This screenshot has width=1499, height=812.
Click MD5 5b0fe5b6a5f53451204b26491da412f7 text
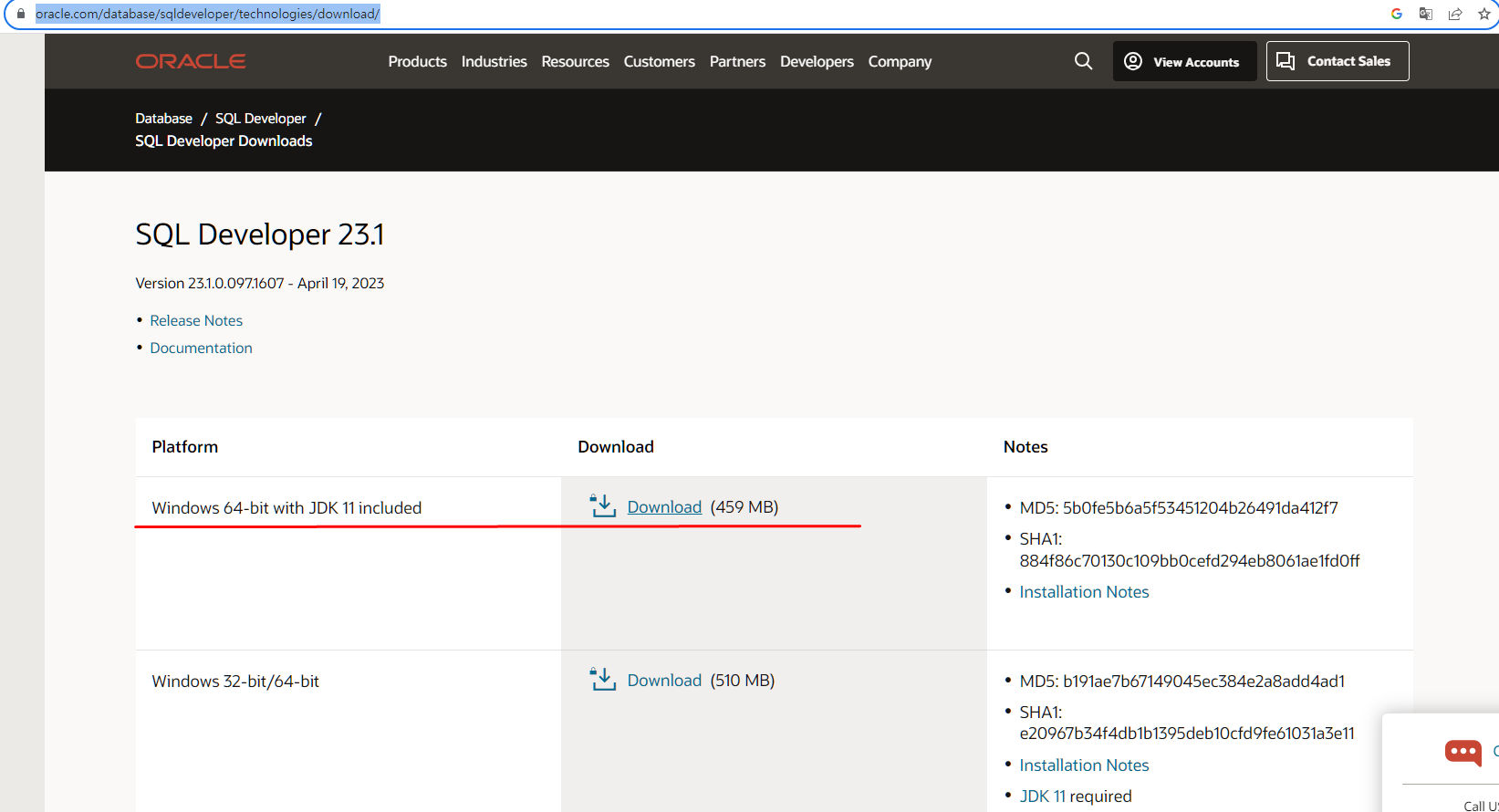coord(1179,507)
